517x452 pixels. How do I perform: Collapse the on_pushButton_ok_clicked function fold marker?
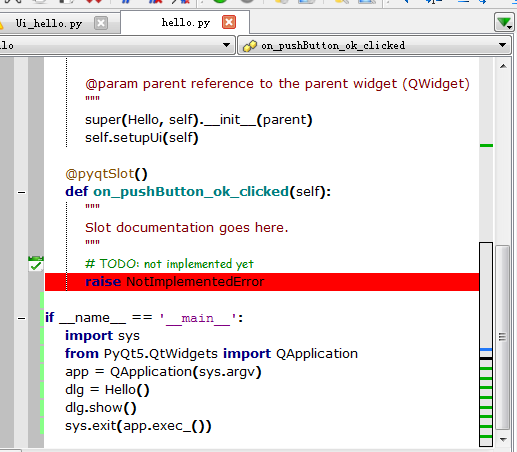point(21,192)
